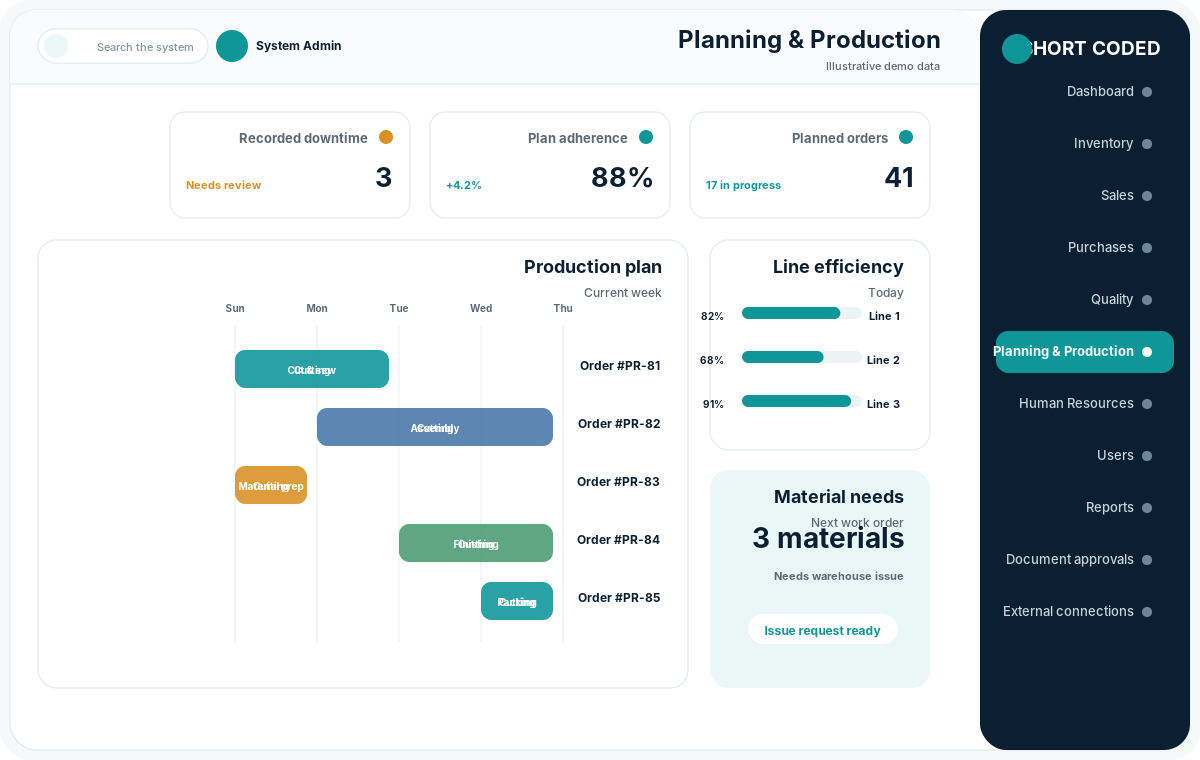Click the orange Recorded downtime indicator dot
This screenshot has width=1200, height=760.
pyautogui.click(x=386, y=137)
